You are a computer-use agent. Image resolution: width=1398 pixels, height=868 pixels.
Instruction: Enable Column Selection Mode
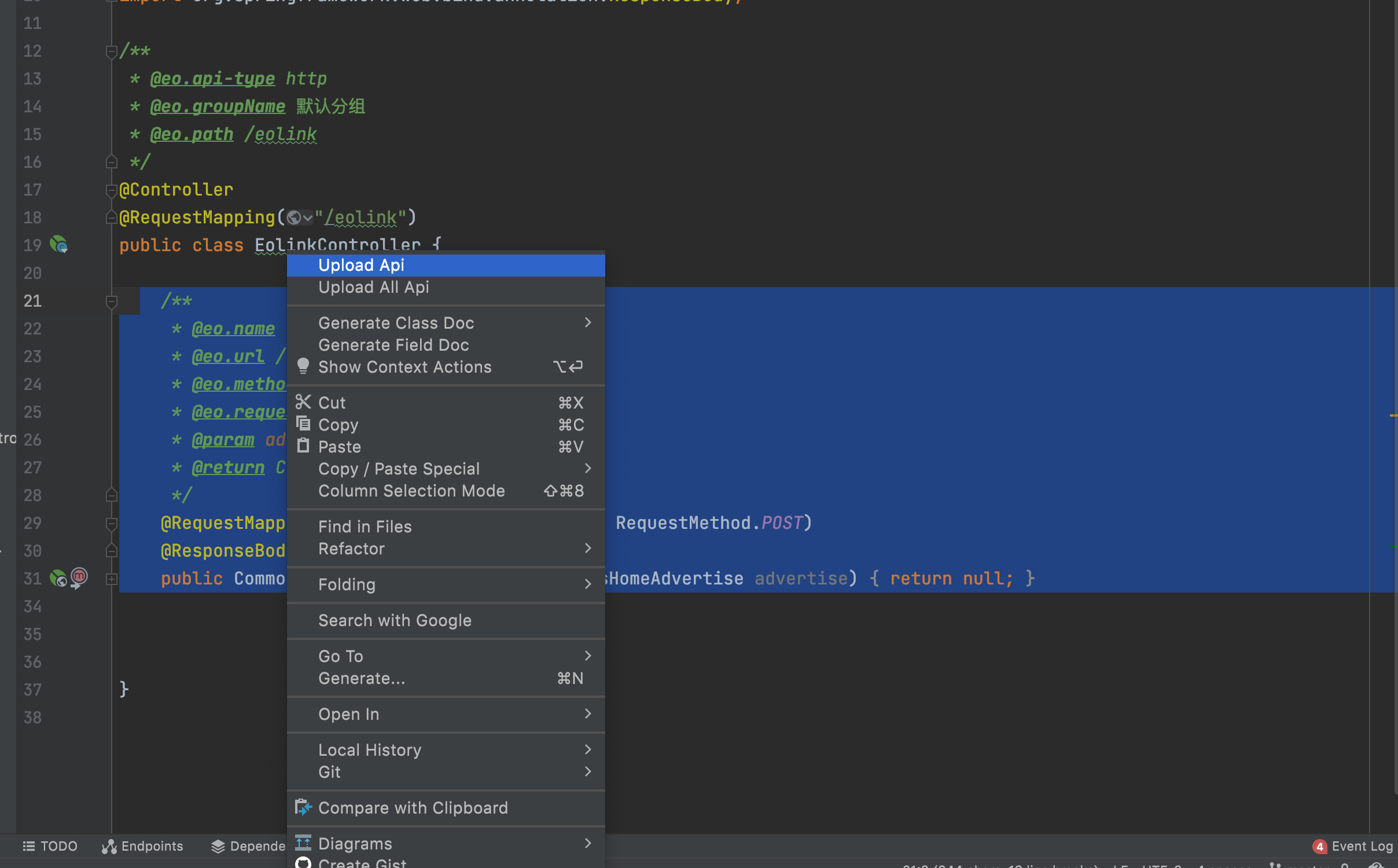(446, 491)
